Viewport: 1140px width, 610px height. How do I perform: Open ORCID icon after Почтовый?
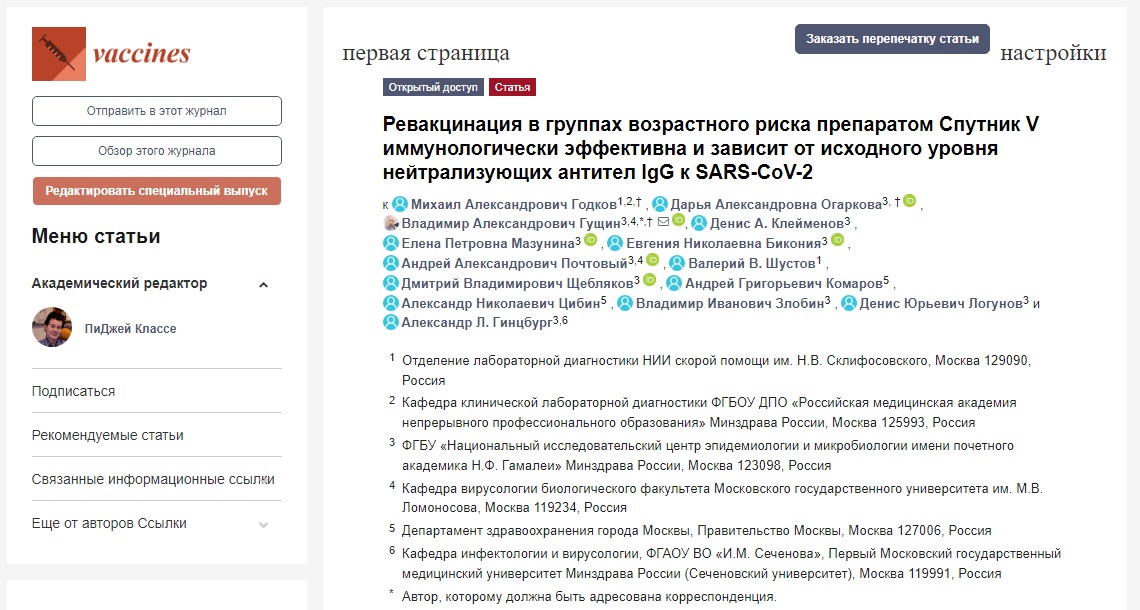click(653, 260)
